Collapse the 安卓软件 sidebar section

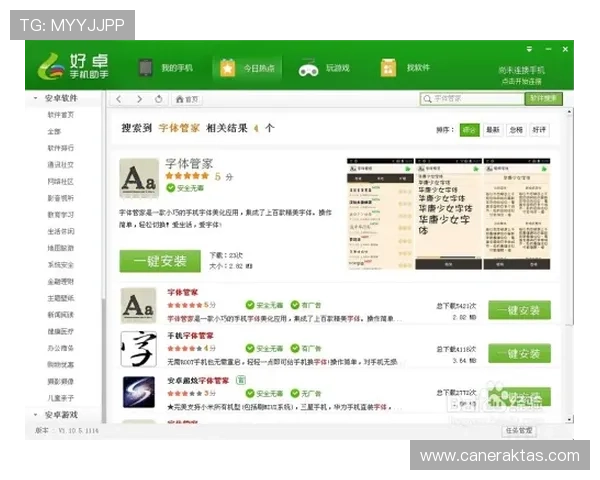click(36, 98)
